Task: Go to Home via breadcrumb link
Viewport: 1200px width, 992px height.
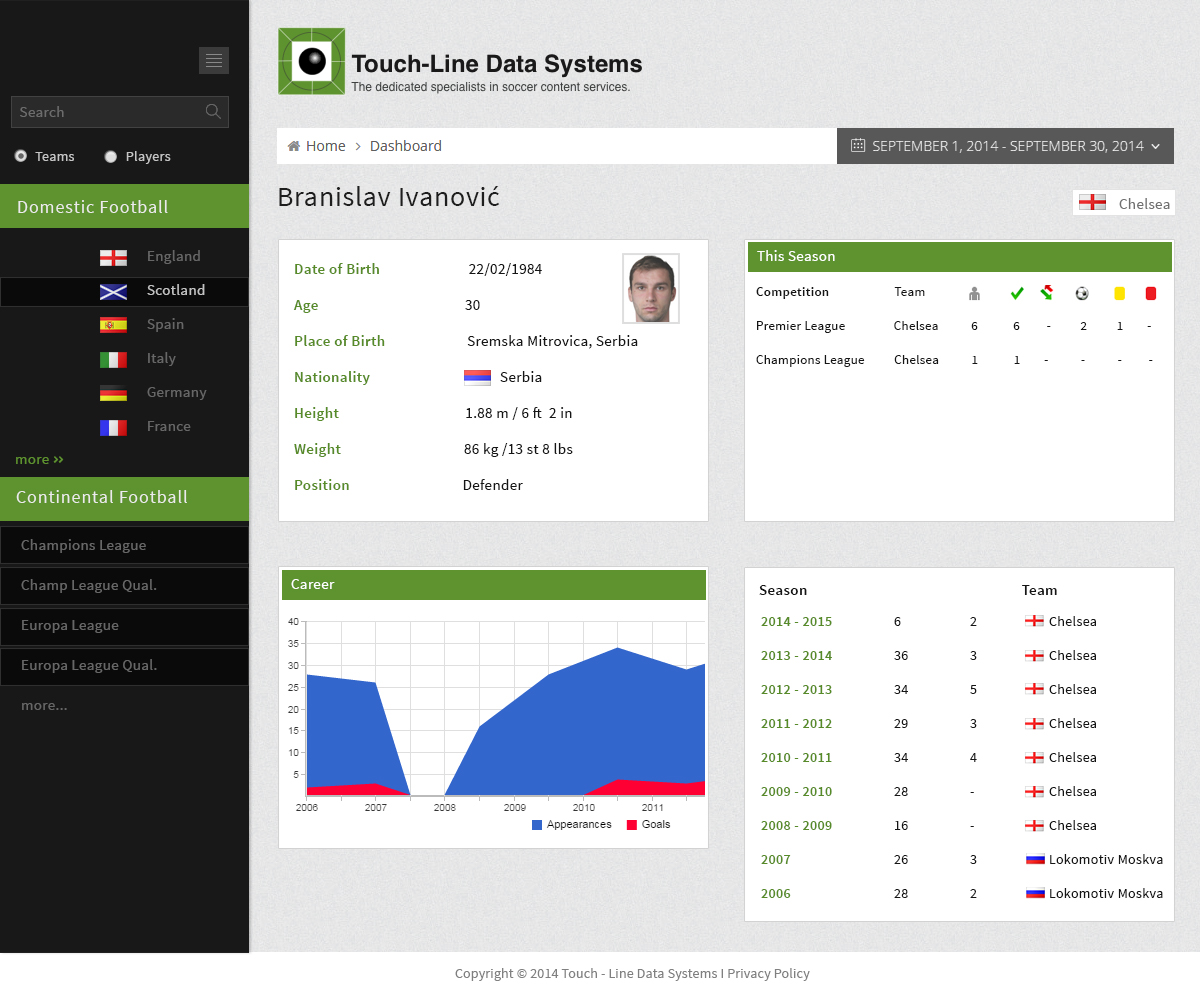Action: point(326,146)
